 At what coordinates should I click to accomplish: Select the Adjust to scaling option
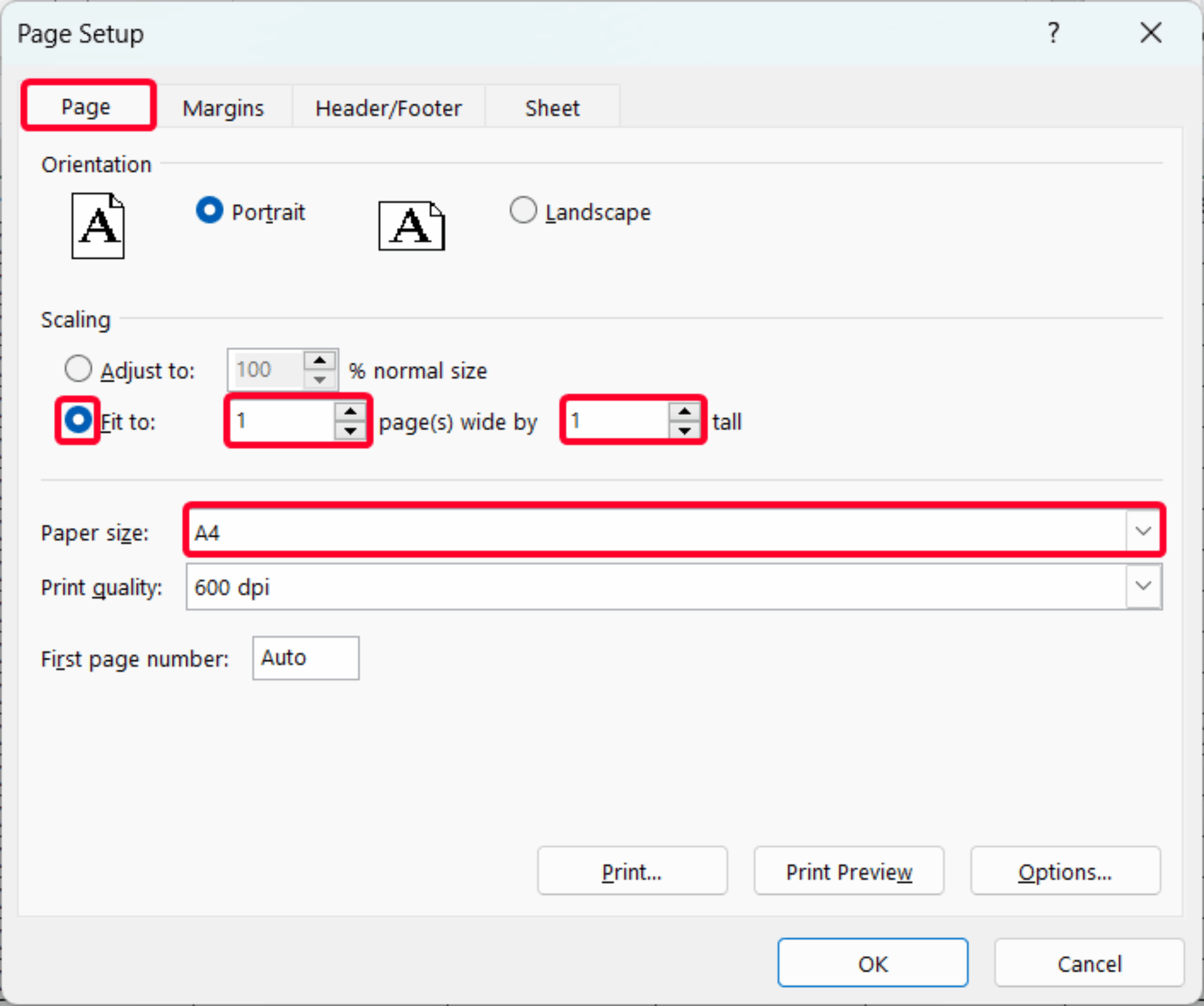coord(78,368)
